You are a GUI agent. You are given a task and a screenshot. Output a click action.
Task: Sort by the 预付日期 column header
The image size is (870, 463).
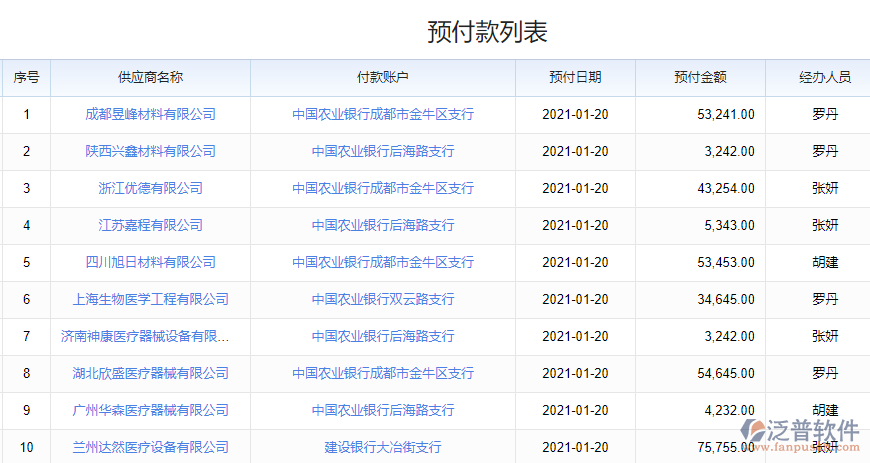(575, 77)
